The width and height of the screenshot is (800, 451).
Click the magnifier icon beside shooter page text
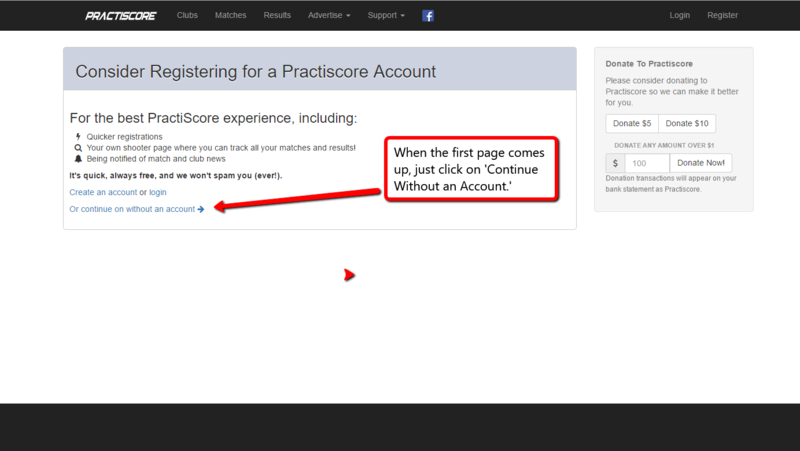78,148
